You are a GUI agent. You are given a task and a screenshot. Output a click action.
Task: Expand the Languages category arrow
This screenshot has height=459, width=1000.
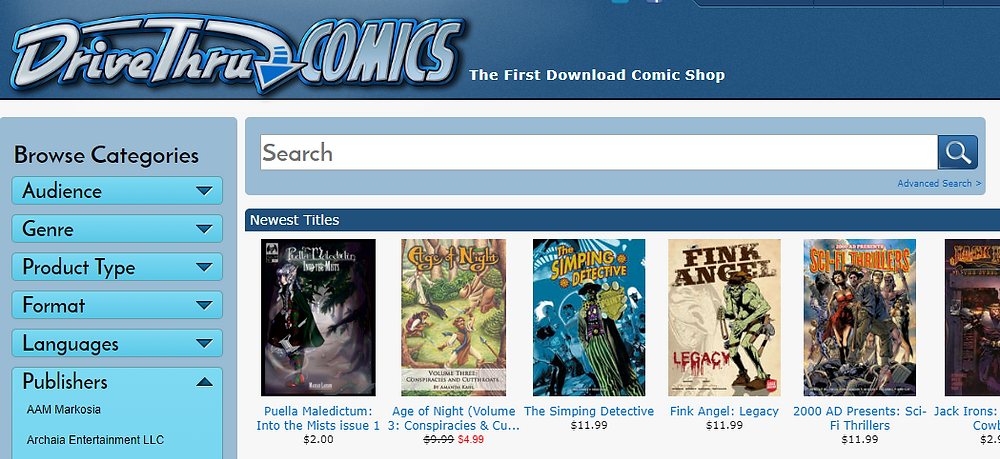pyautogui.click(x=204, y=344)
